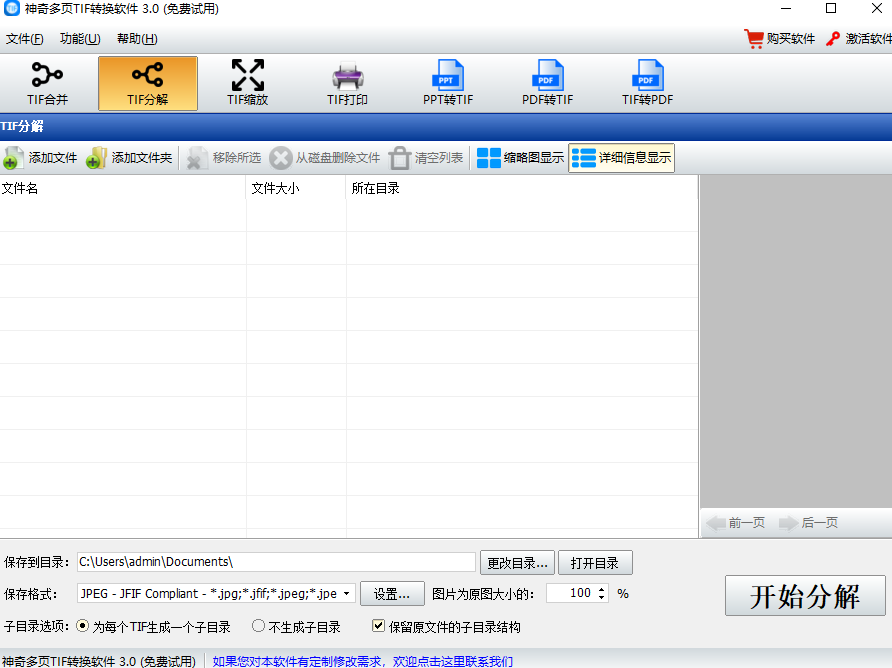Uncheck 保留原文件的子目录结构
This screenshot has height=668, width=892.
coord(377,626)
